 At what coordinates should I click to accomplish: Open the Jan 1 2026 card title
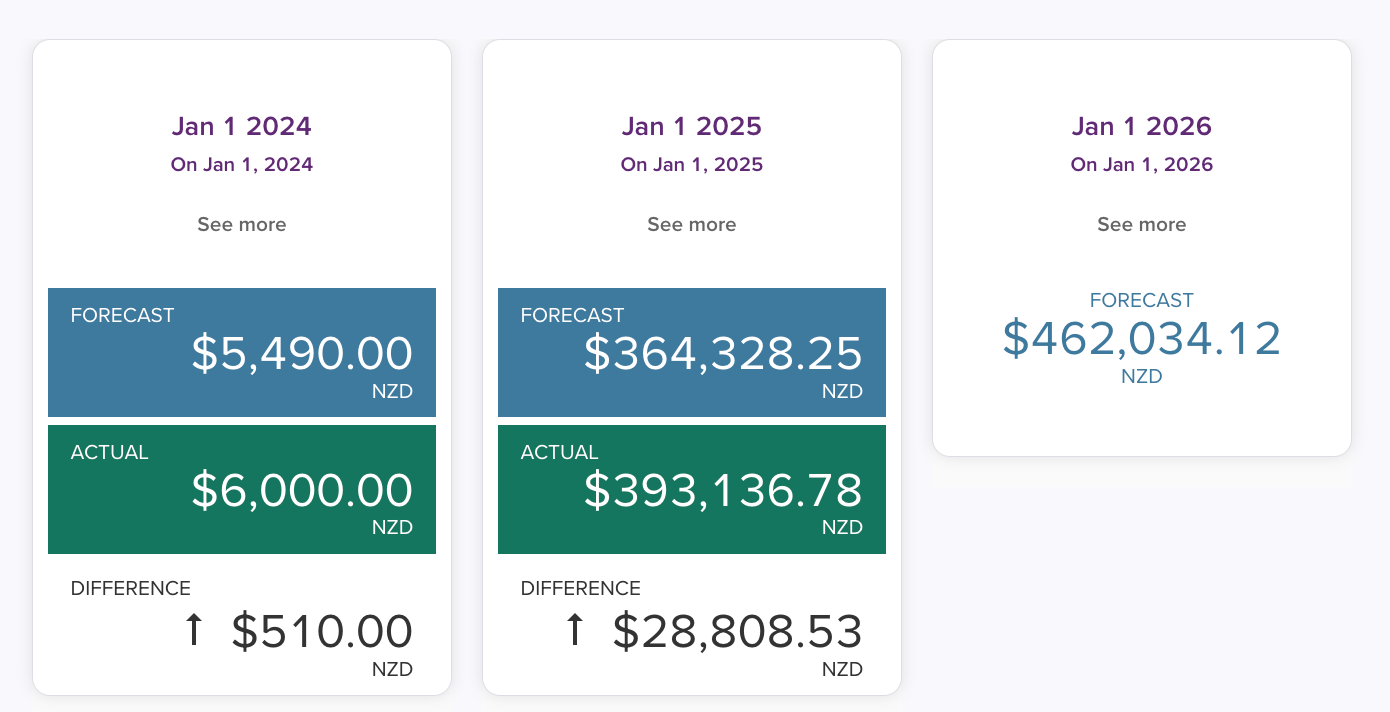pyautogui.click(x=1142, y=127)
